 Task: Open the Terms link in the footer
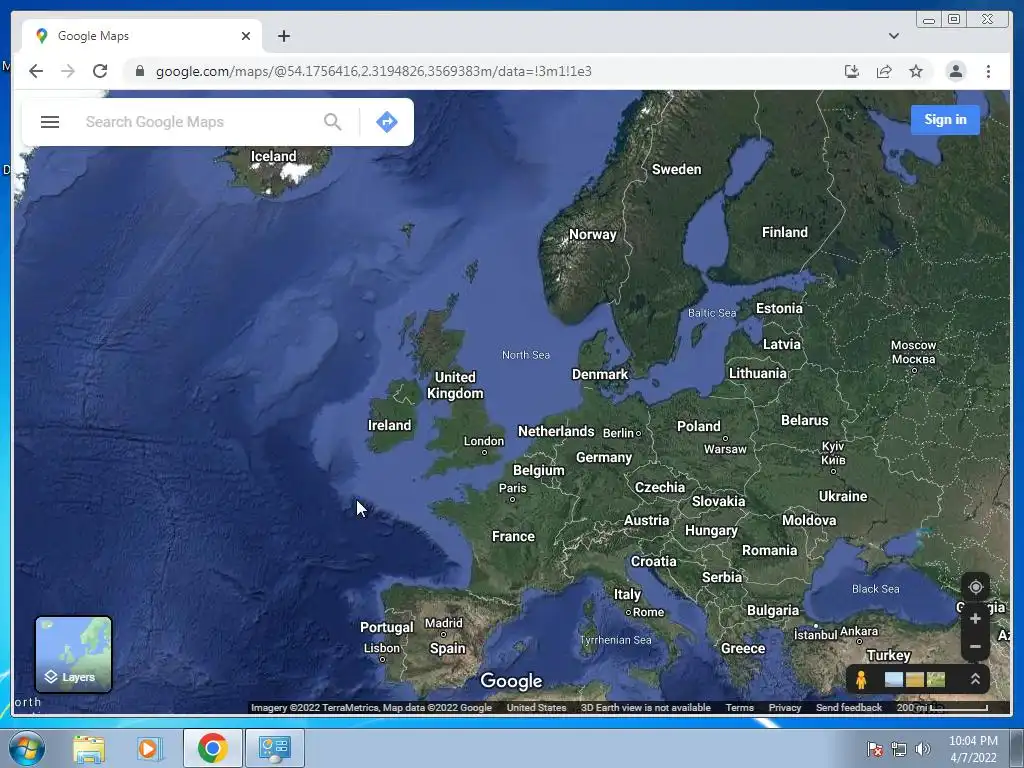739,707
